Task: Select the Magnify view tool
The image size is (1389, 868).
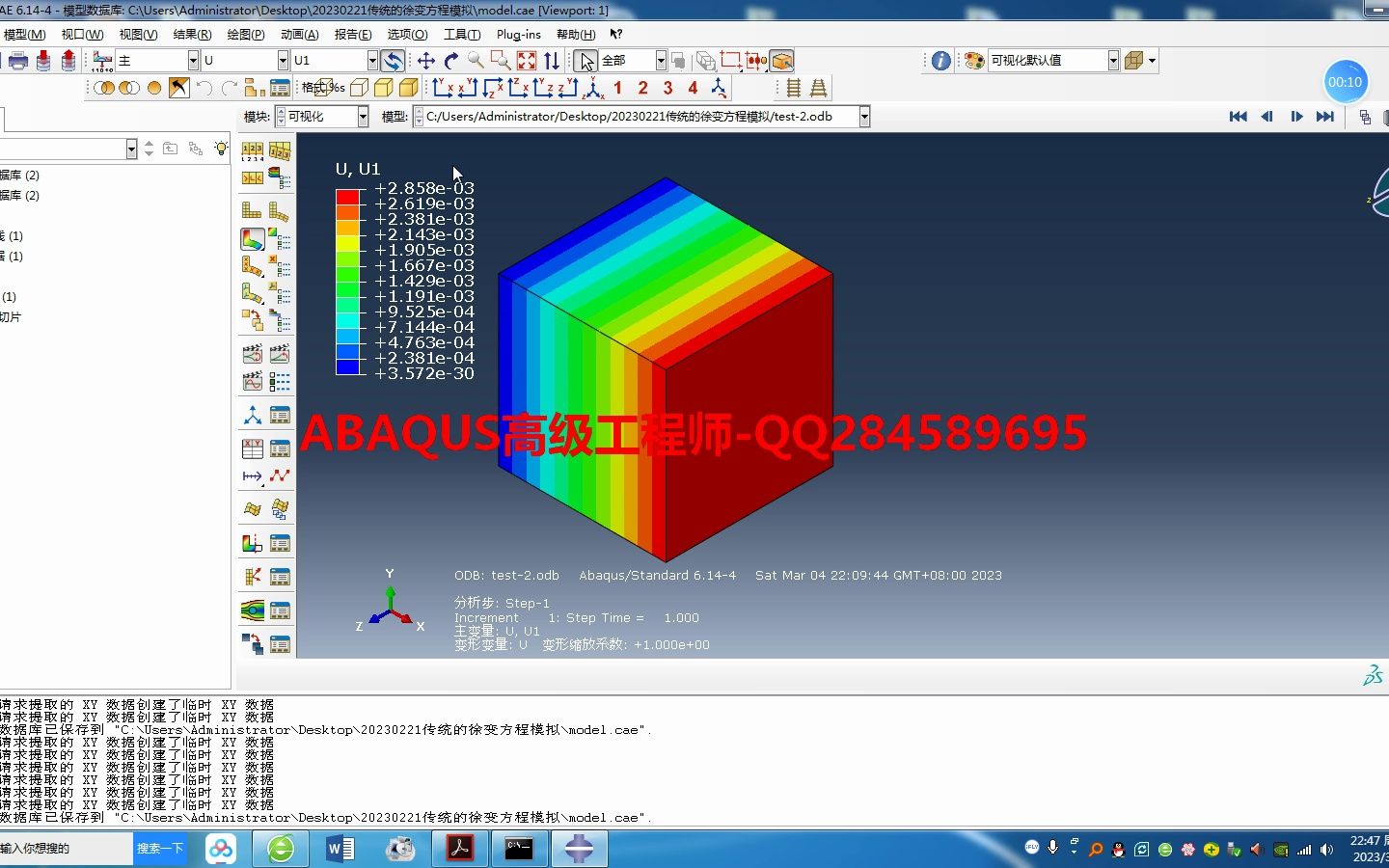Action: coord(476,61)
